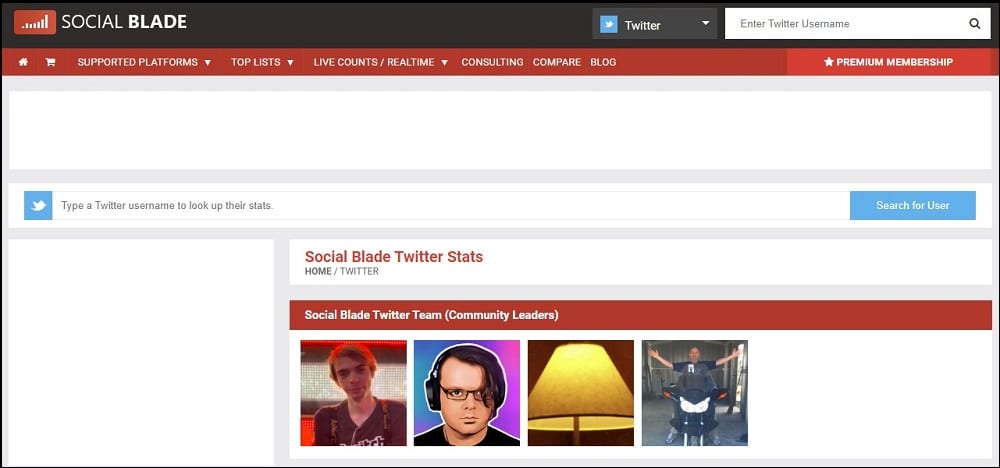Screen dimensions: 1000x468
Task: Click the Social Blade Twitter Team header
Action: pos(640,315)
